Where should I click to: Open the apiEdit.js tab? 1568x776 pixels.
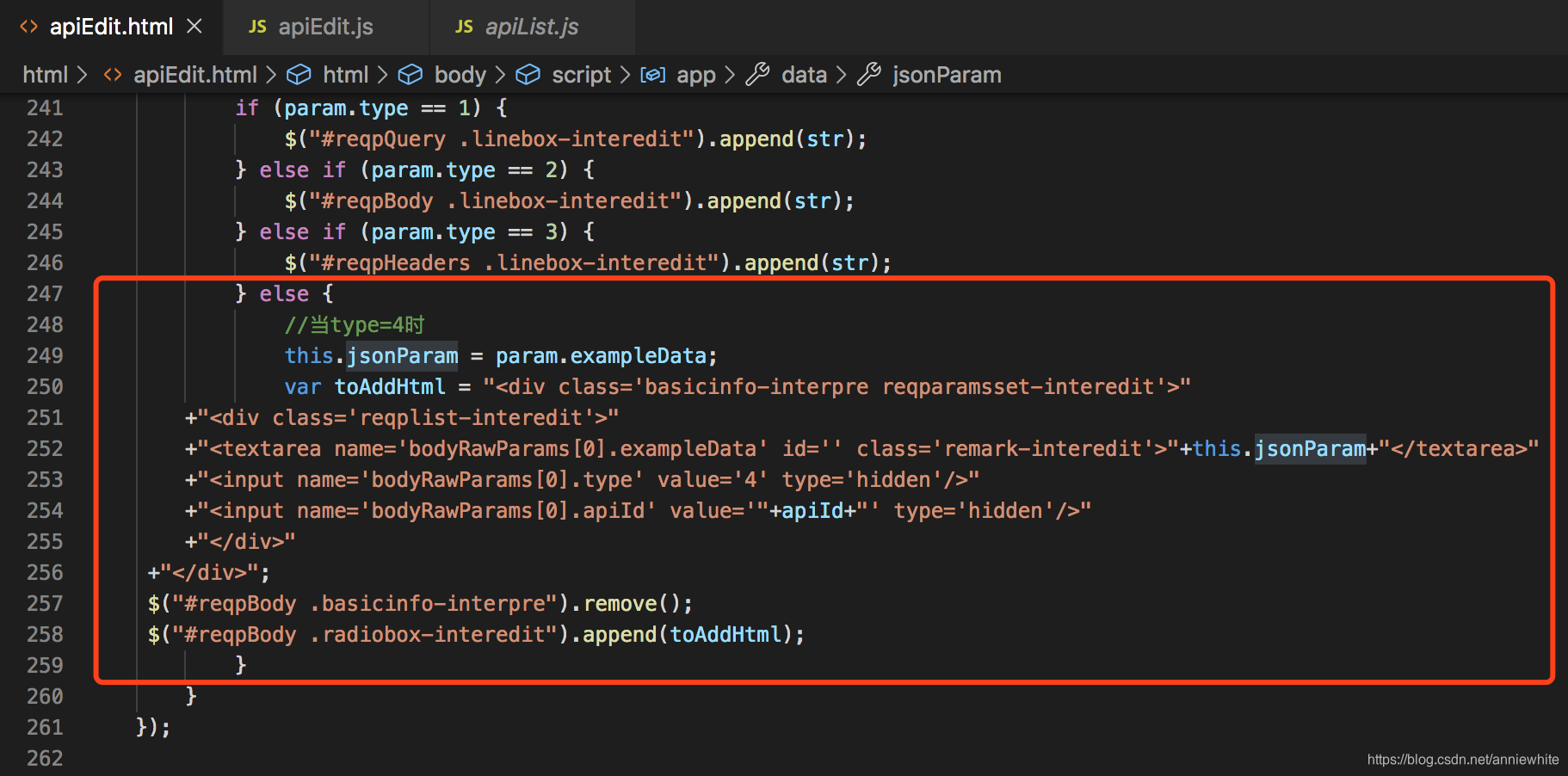325,27
